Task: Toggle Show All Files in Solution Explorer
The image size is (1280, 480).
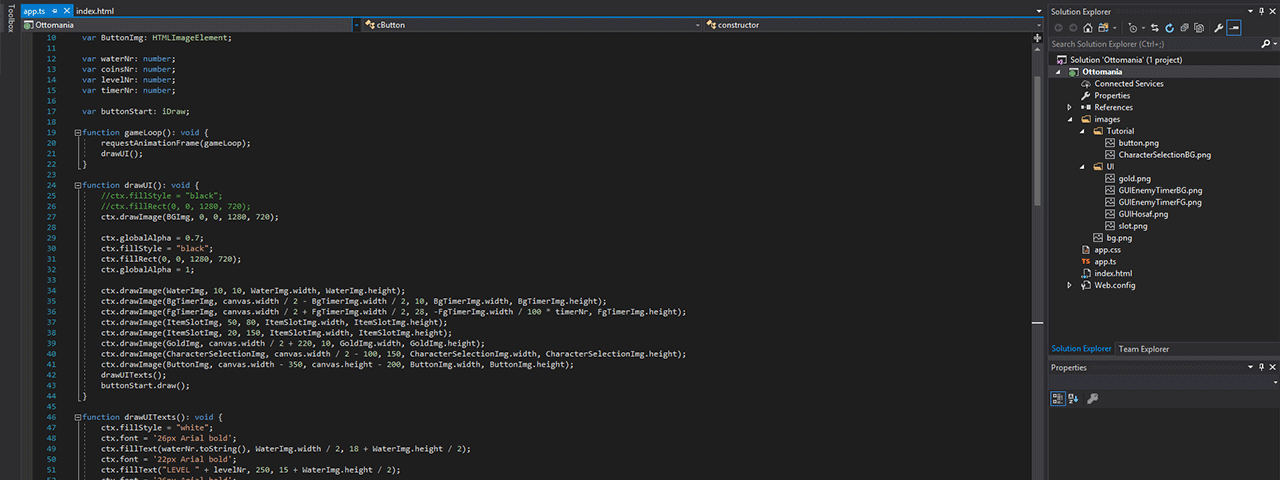Action: 1198,28
